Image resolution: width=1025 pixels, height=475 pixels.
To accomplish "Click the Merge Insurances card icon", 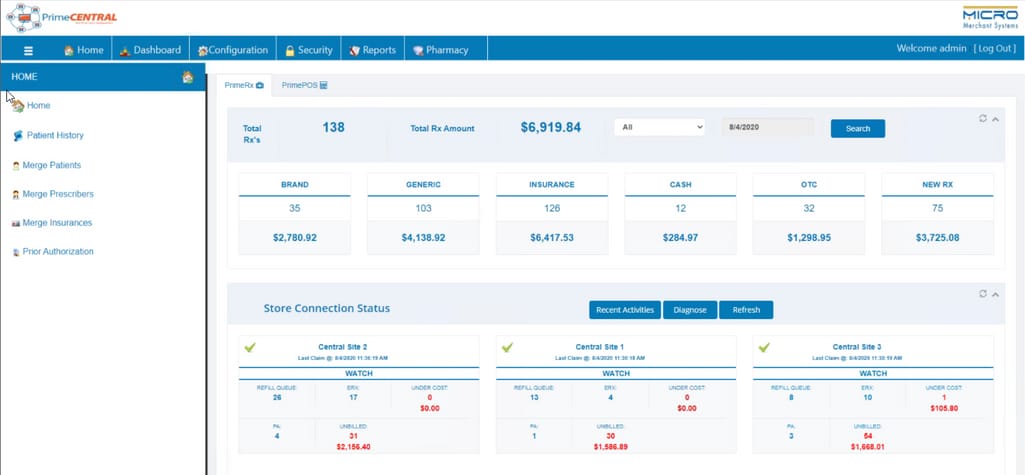I will [16, 223].
